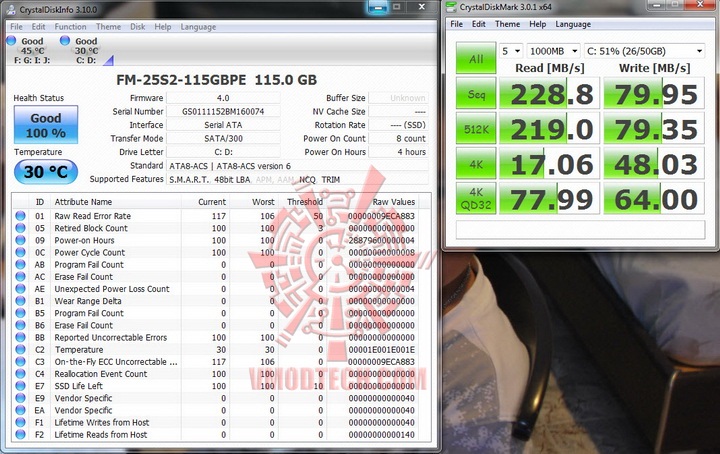Screen dimensions: 720x454
Task: Click the 4K write result 48.03
Action: coord(654,164)
